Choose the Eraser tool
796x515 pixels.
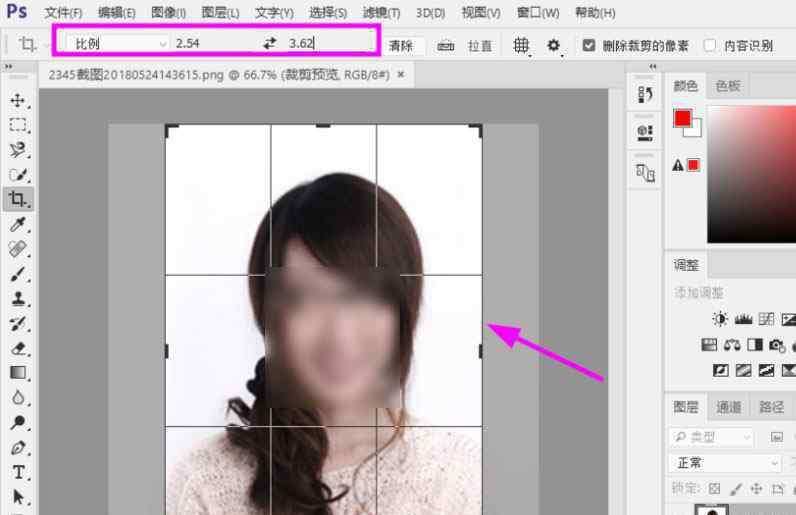[x=18, y=348]
